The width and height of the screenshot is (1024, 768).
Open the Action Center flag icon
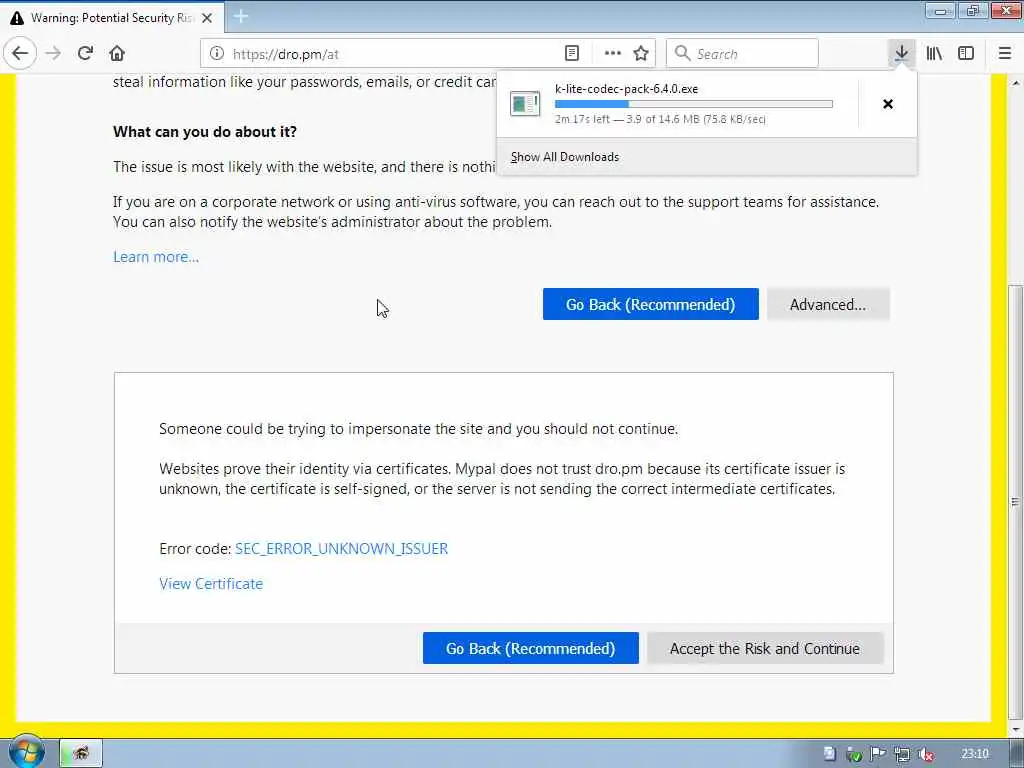click(x=878, y=754)
